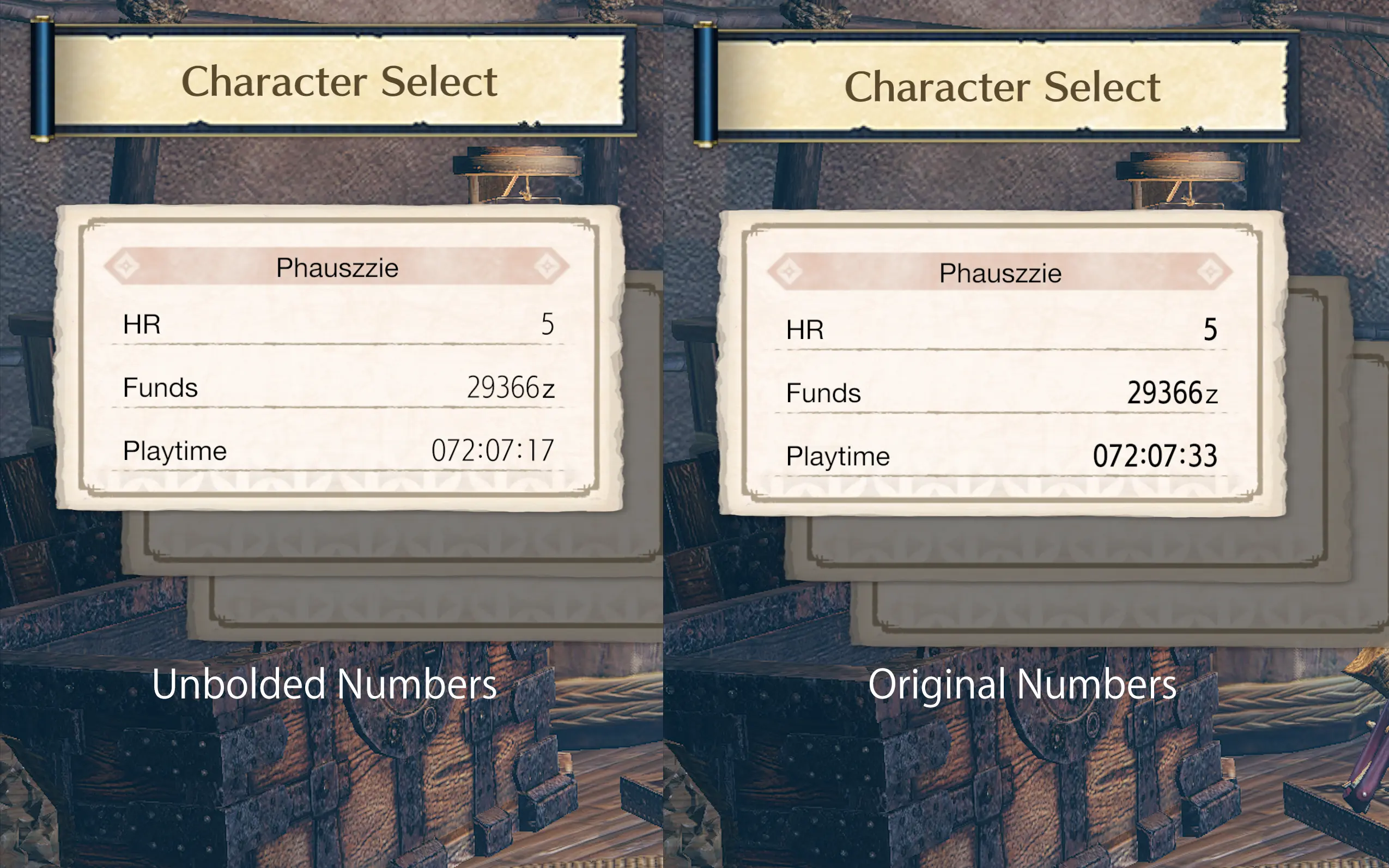Select the Phauszzie name header in the Original Numbers panel
1389x868 pixels.
click(x=1000, y=272)
